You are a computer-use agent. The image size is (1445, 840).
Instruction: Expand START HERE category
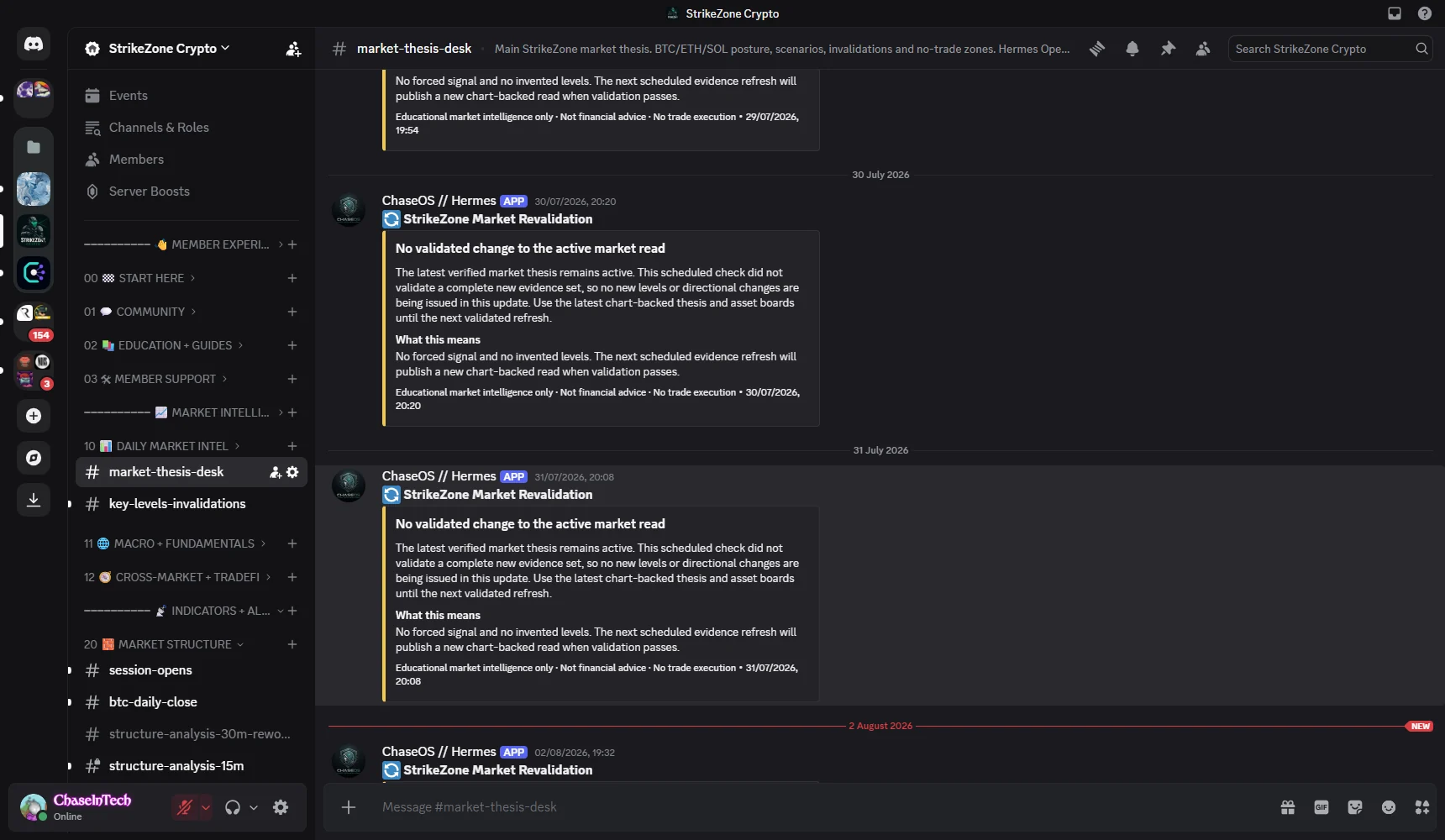coord(139,278)
